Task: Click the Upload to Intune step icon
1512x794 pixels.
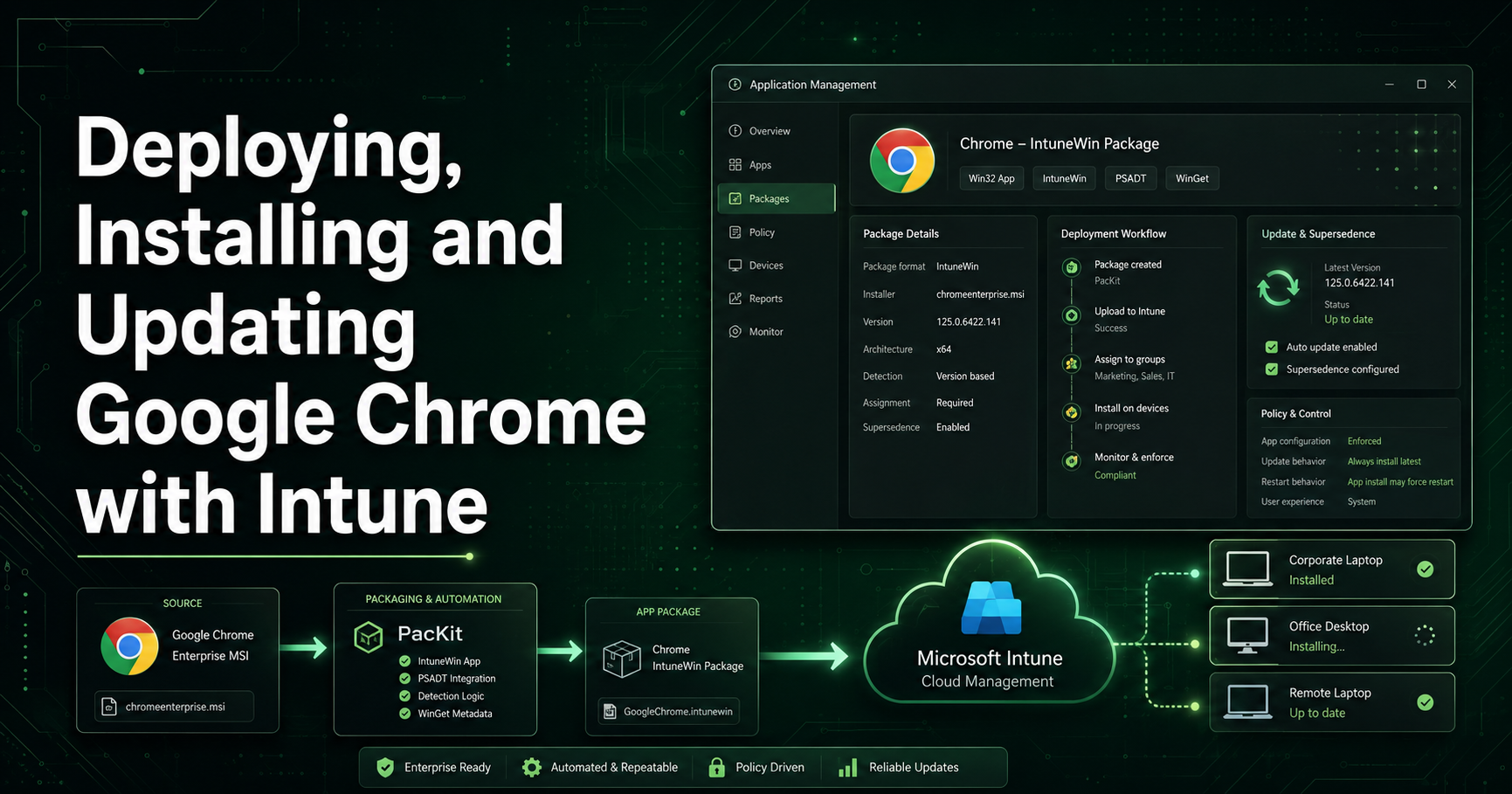Action: (x=1071, y=315)
